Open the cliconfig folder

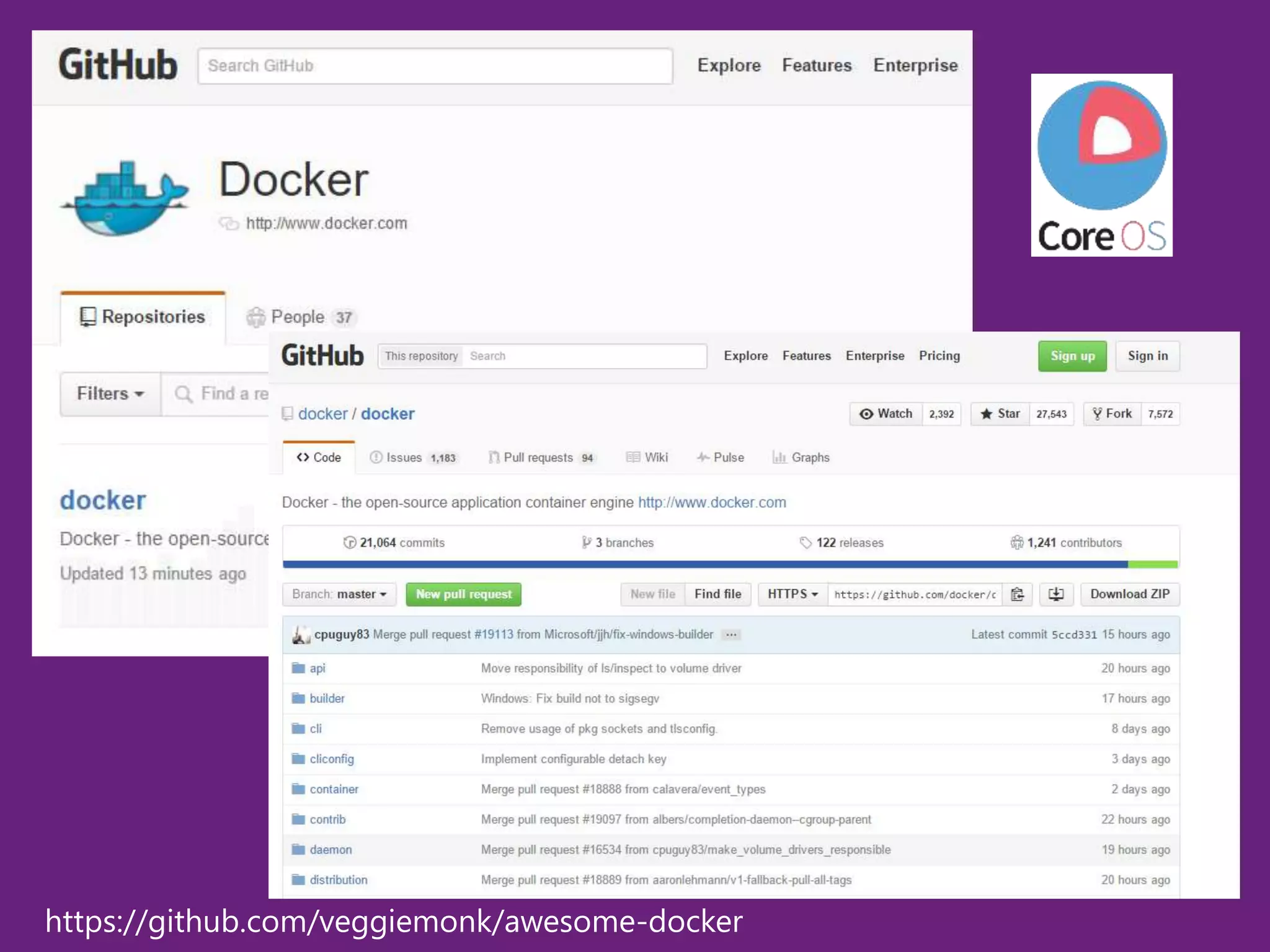(332, 759)
